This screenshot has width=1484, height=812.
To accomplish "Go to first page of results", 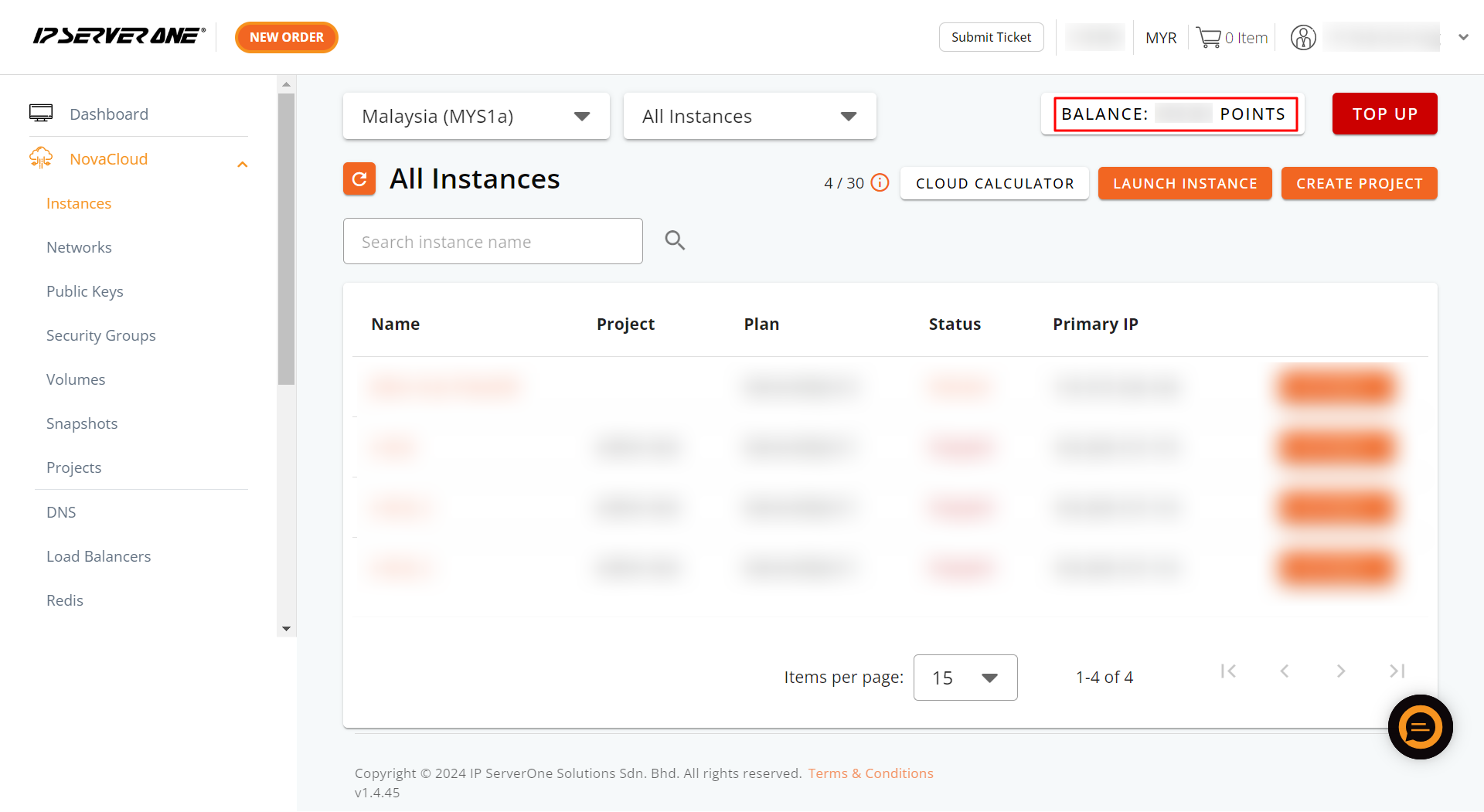I will (1228, 671).
